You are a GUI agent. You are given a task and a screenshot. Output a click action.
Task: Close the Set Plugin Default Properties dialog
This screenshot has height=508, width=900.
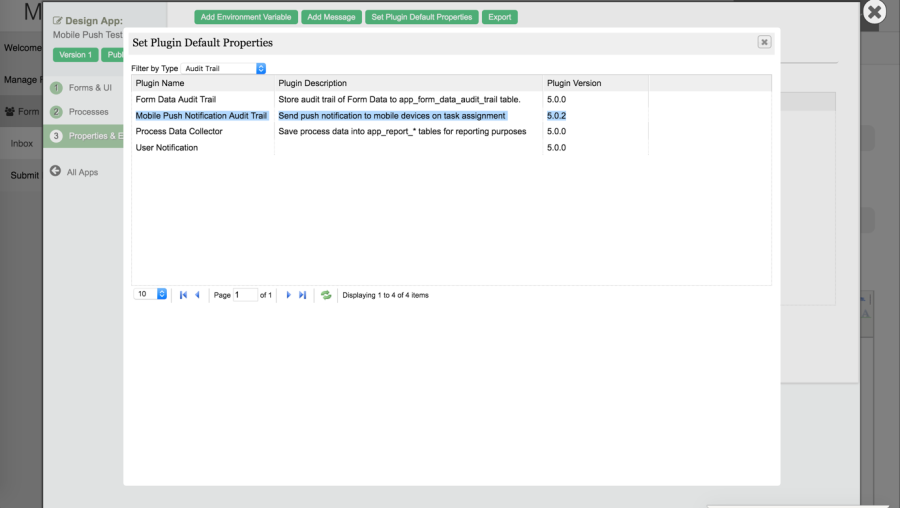pos(764,42)
